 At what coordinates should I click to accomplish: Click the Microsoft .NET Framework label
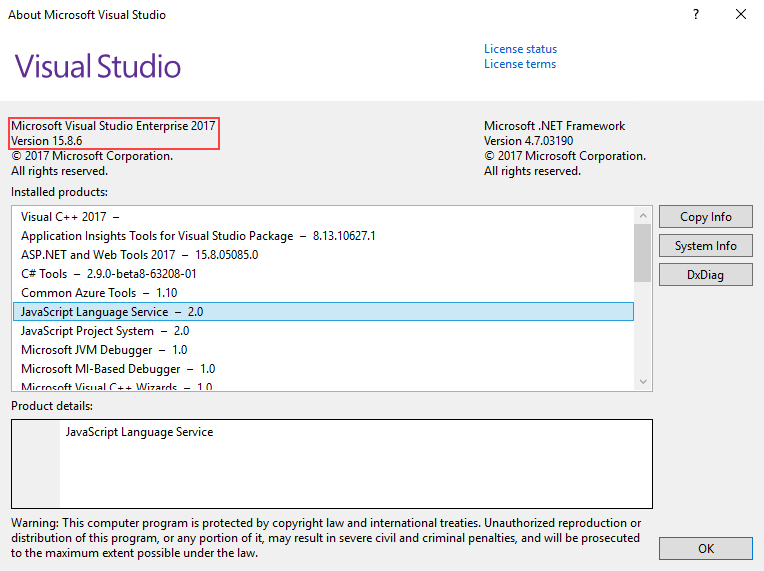click(554, 126)
